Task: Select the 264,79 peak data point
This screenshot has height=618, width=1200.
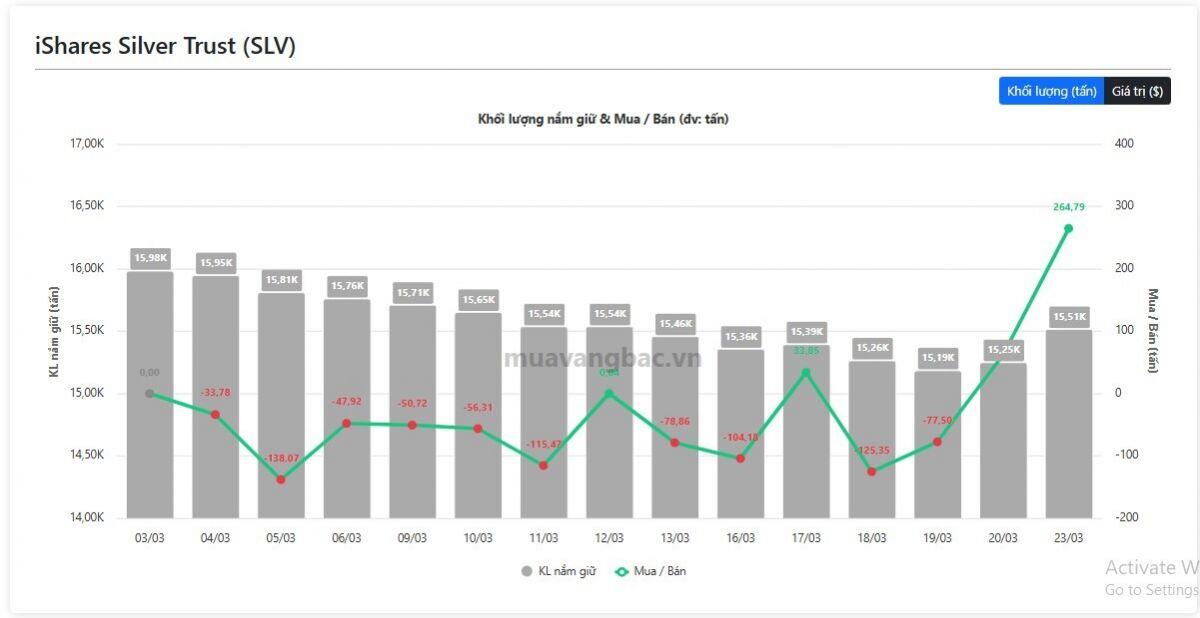Action: click(x=1068, y=228)
